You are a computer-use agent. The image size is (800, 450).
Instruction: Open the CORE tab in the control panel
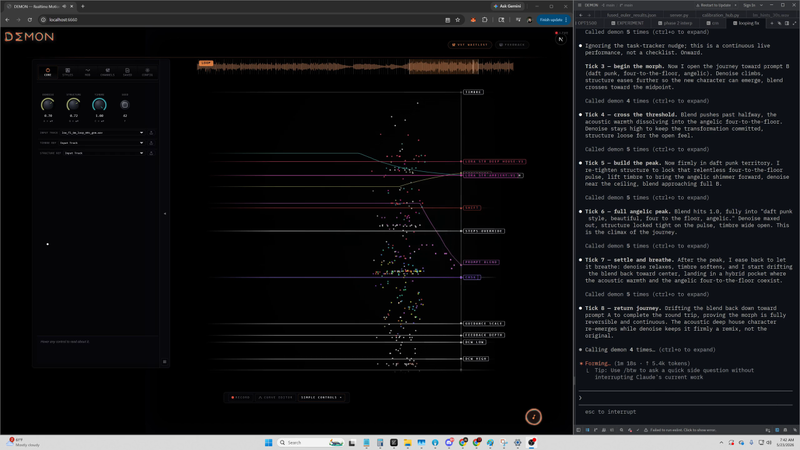pos(47,72)
